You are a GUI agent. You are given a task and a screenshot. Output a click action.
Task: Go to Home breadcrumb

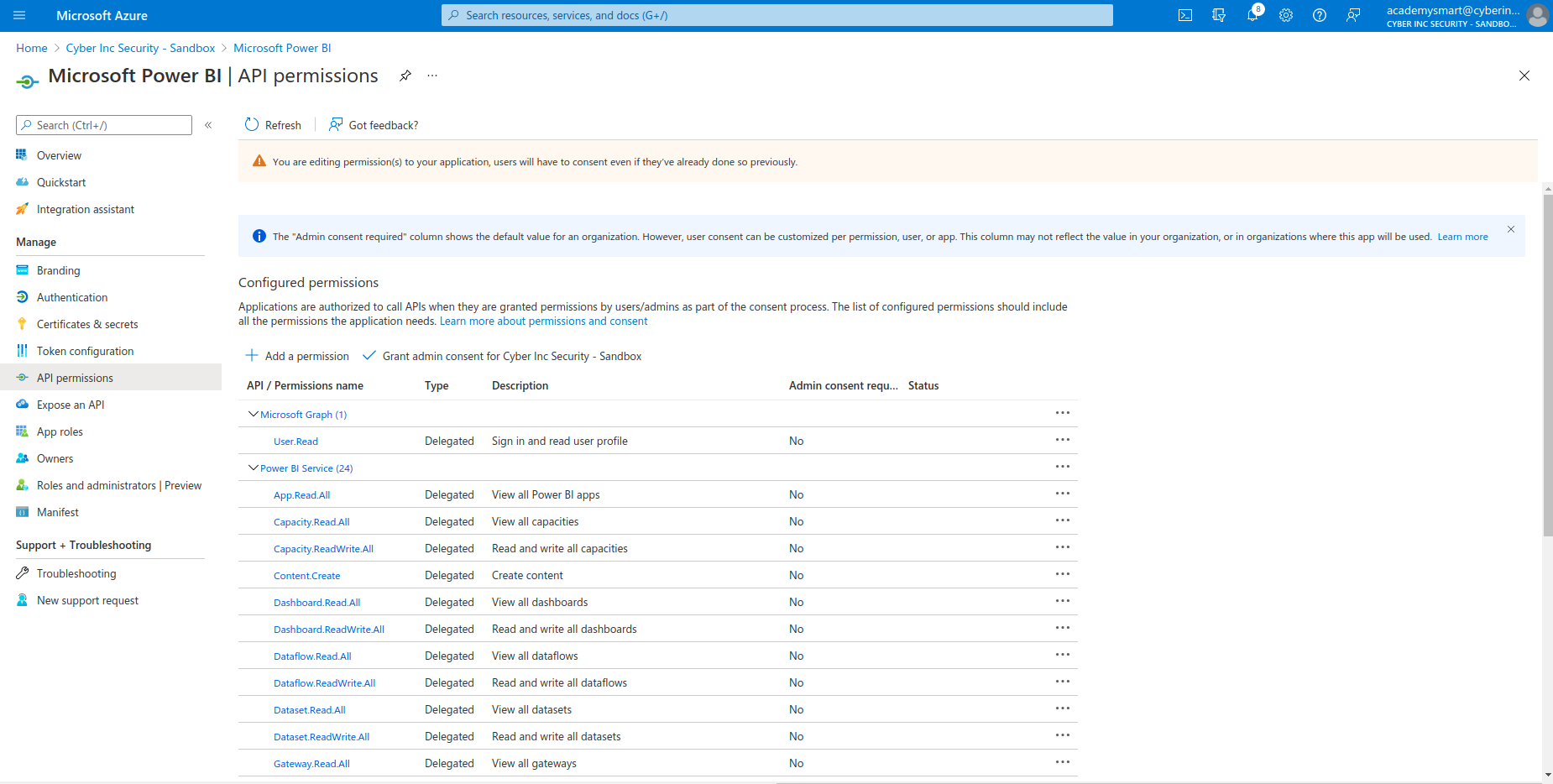(x=32, y=48)
